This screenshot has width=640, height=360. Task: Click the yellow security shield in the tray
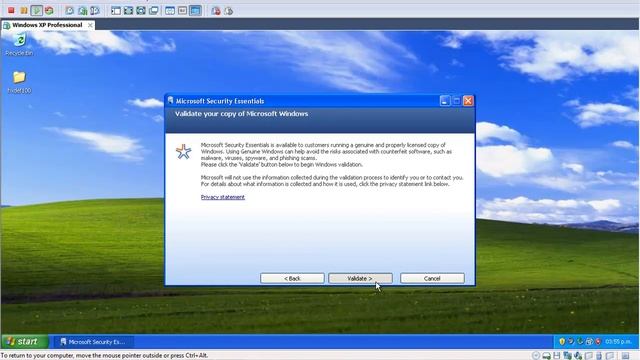point(562,341)
